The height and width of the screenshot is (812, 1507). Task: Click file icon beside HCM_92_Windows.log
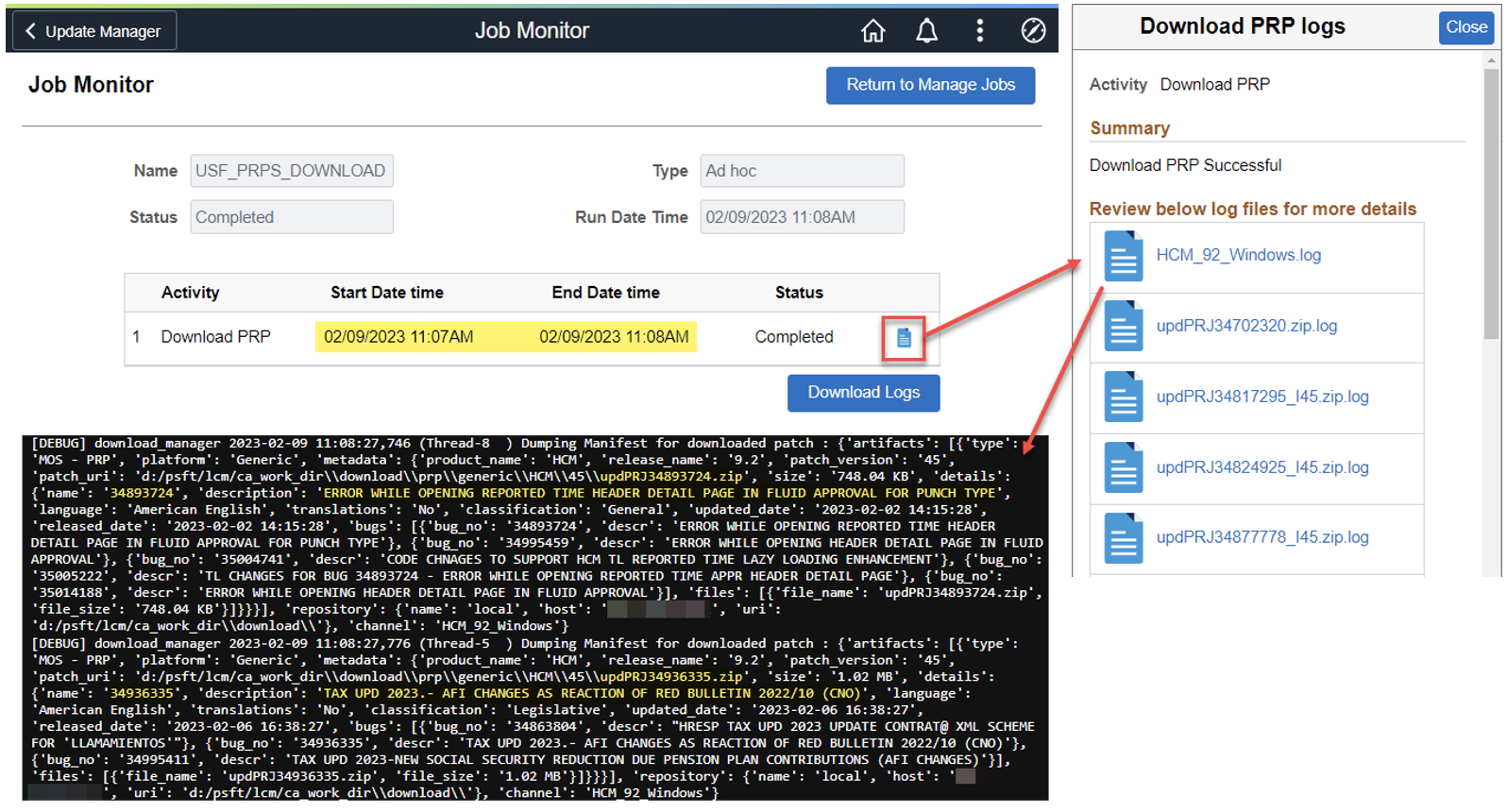pyautogui.click(x=1124, y=256)
